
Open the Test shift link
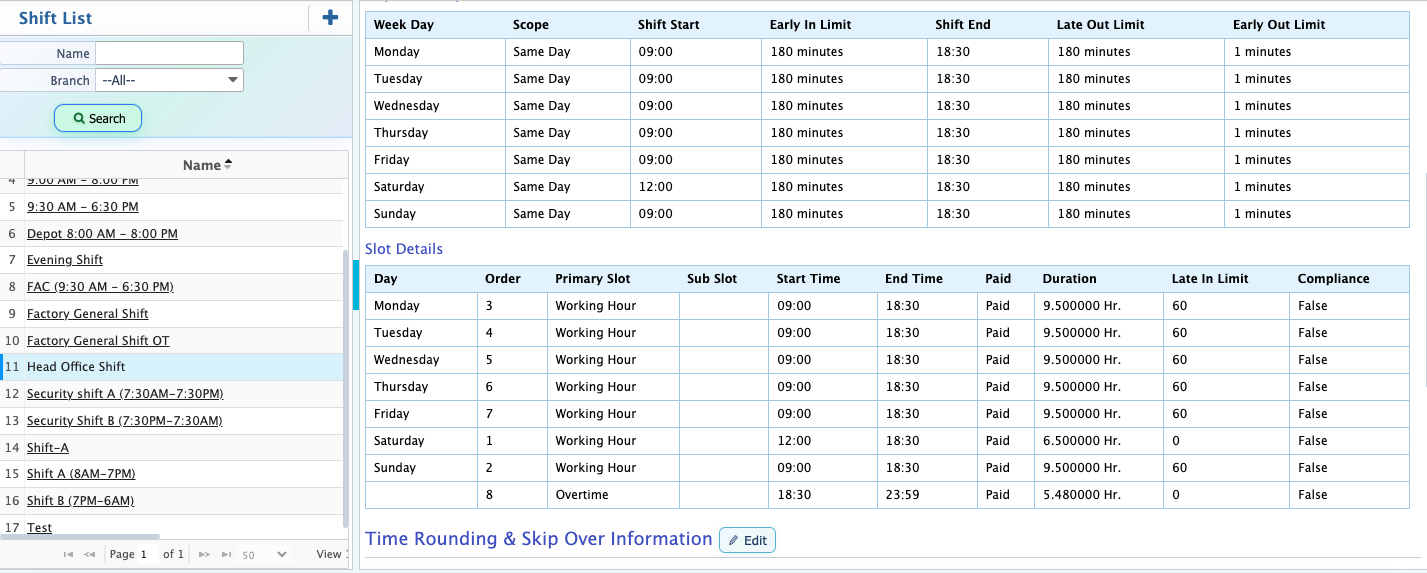coord(40,528)
